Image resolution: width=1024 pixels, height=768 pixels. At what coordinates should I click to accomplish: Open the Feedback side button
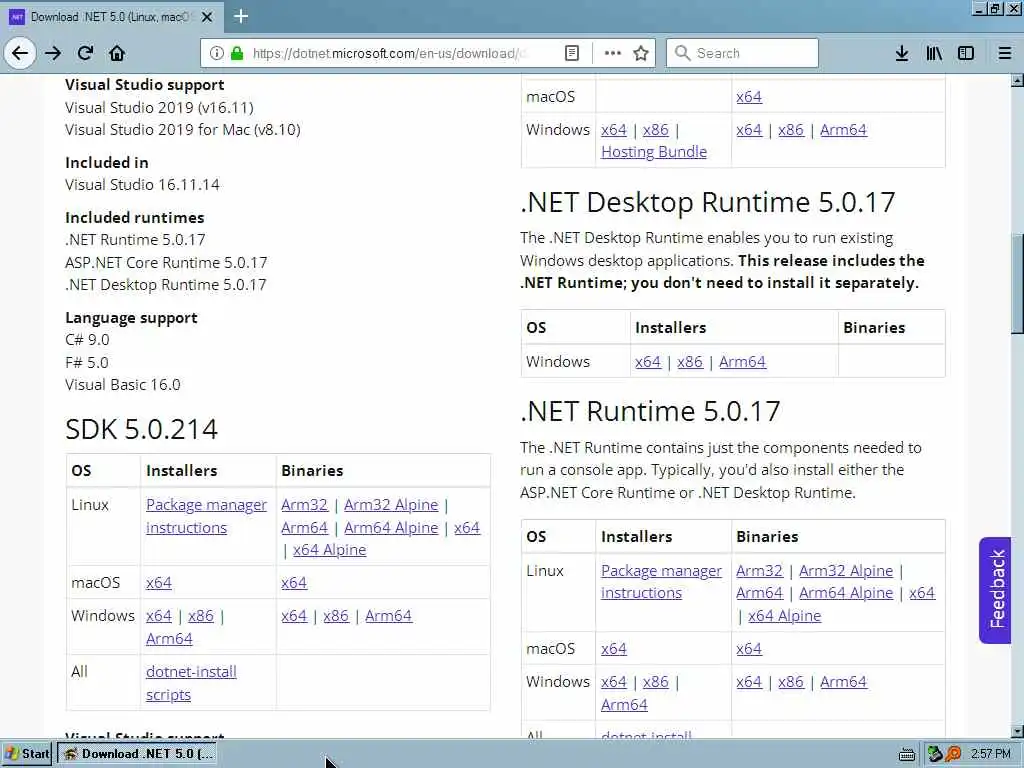click(996, 590)
